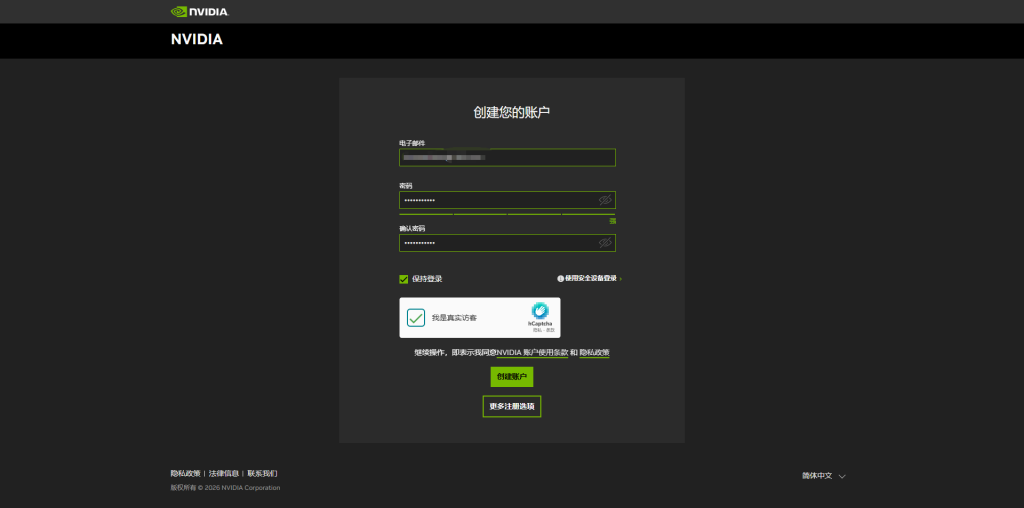Viewport: 1024px width, 508px height.
Task: Click the NVIDIA logo in top bar
Action: 200,12
